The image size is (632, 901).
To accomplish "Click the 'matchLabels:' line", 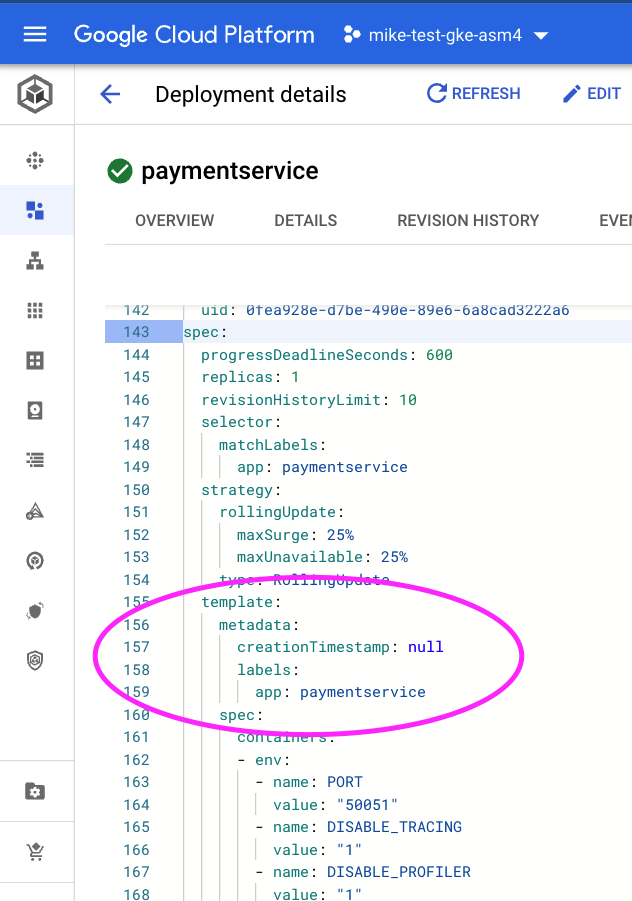I will (x=272, y=445).
